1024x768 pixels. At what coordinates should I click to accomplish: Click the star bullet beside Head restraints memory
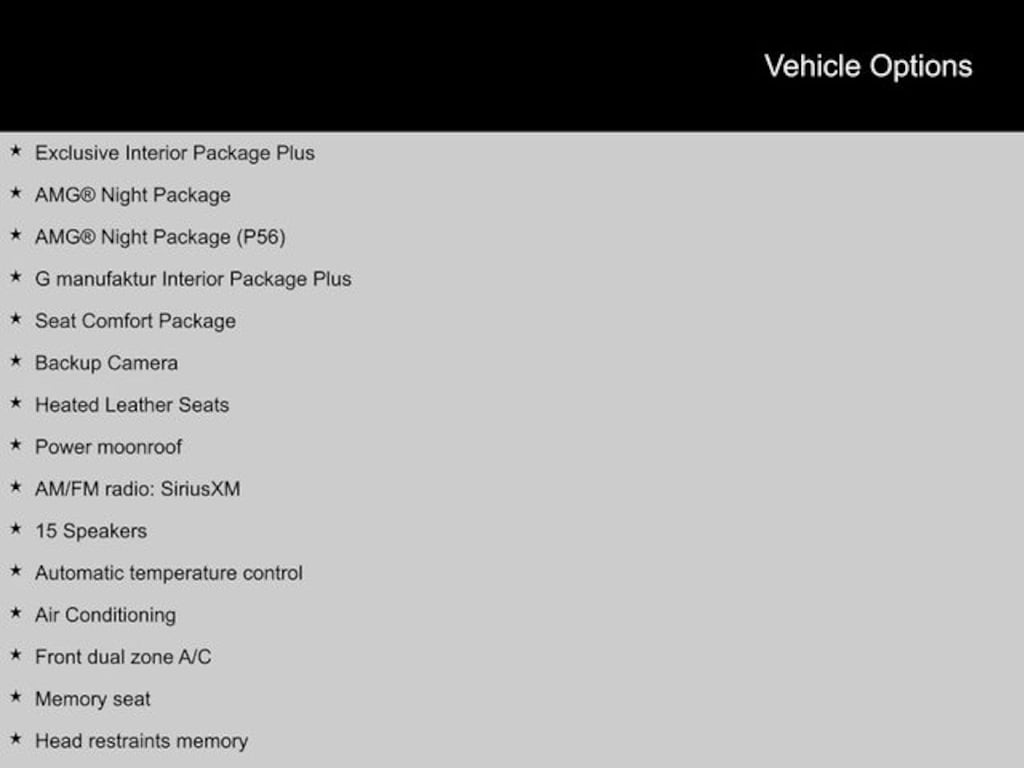pos(15,740)
